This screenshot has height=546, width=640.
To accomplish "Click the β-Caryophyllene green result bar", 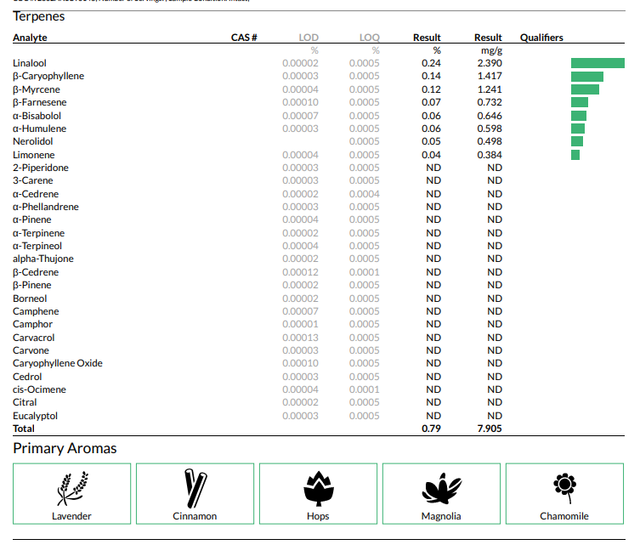I will (587, 76).
